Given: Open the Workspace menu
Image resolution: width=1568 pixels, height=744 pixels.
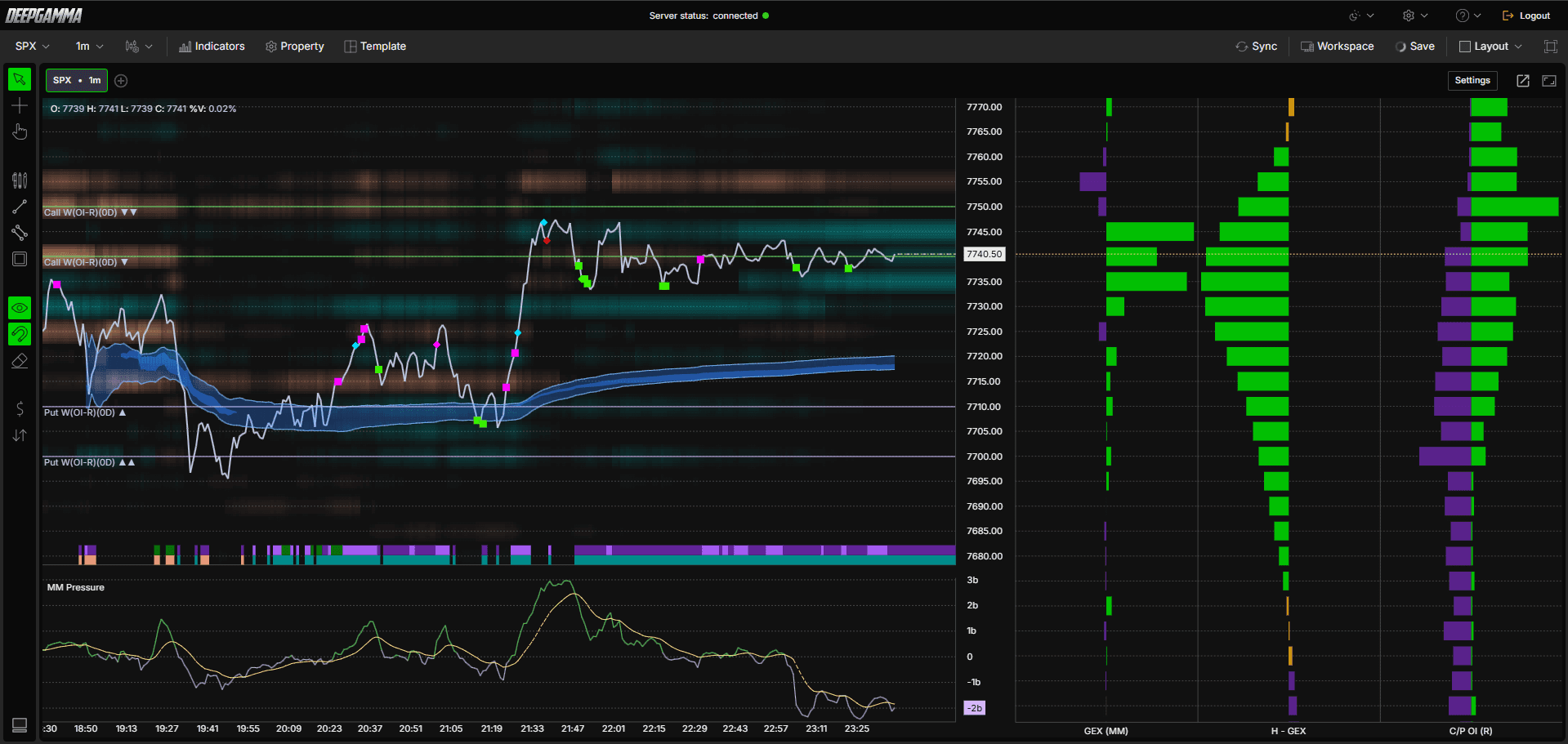Looking at the screenshot, I should click(x=1338, y=47).
